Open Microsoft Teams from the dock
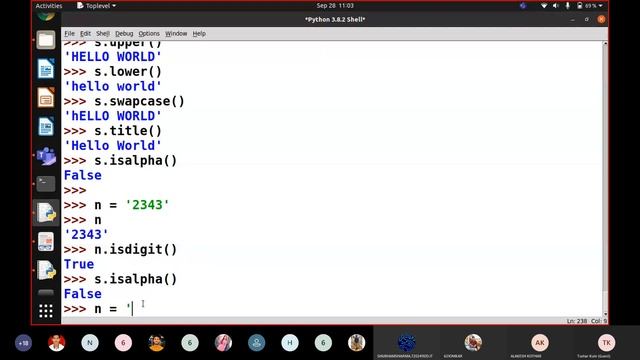Viewport: 640px width, 360px height. [46, 156]
